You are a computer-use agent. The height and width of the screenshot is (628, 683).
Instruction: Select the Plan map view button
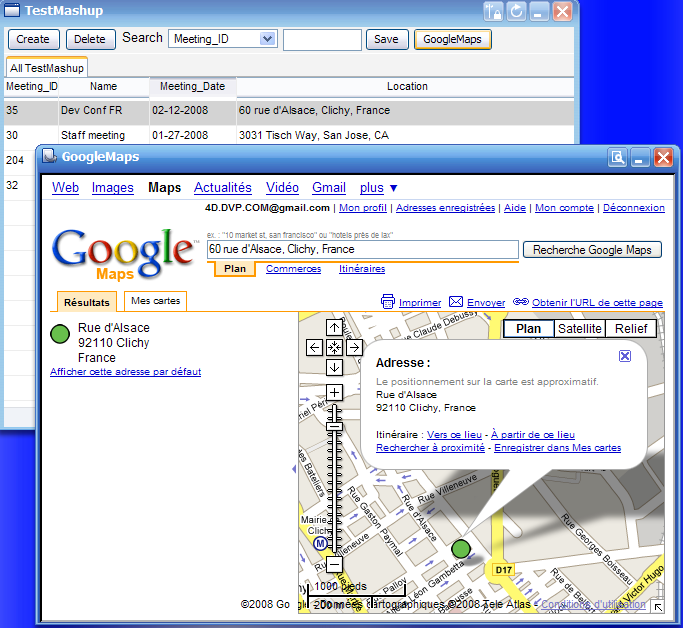[528, 329]
